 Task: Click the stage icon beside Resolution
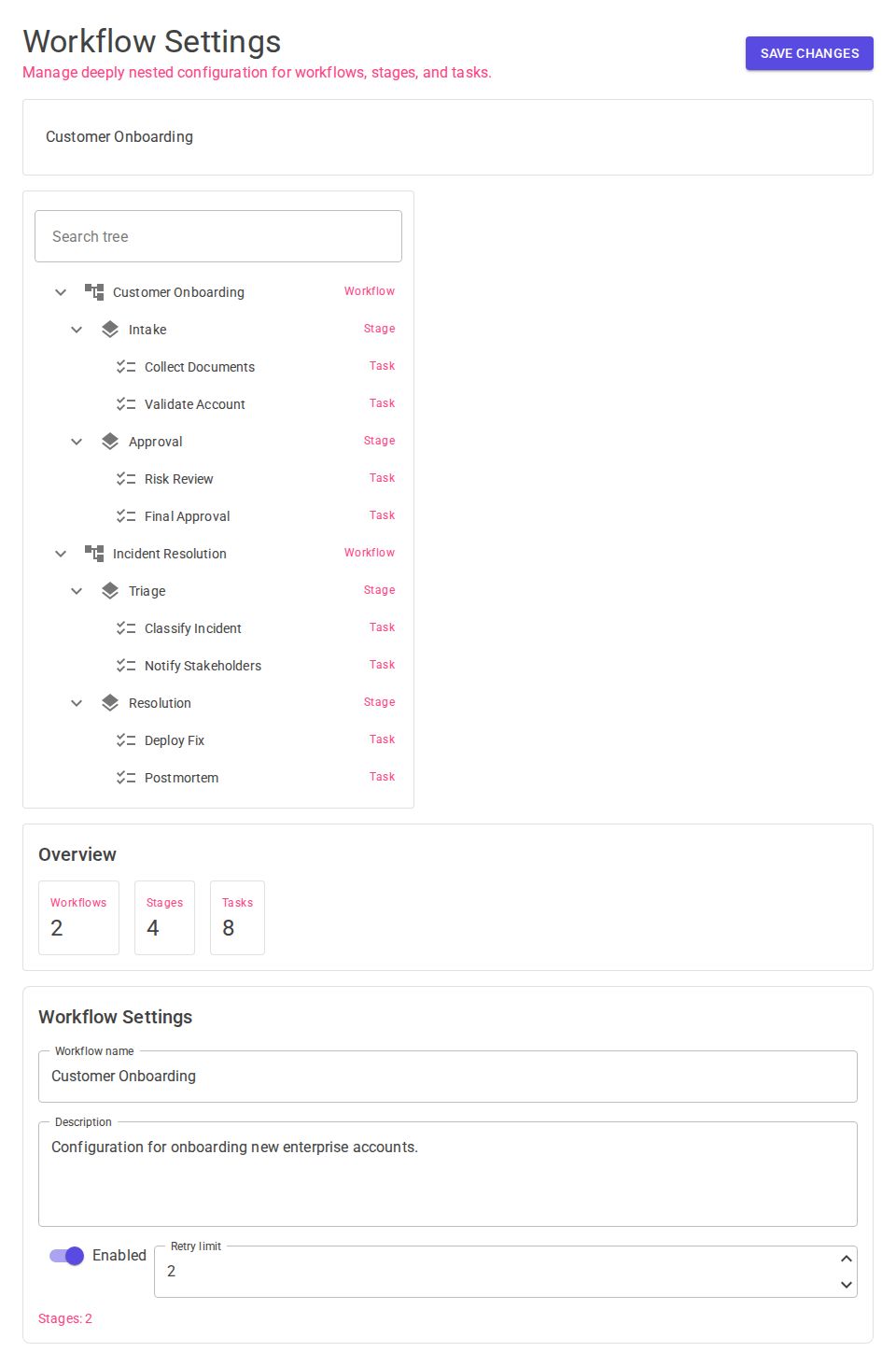pyautogui.click(x=110, y=702)
